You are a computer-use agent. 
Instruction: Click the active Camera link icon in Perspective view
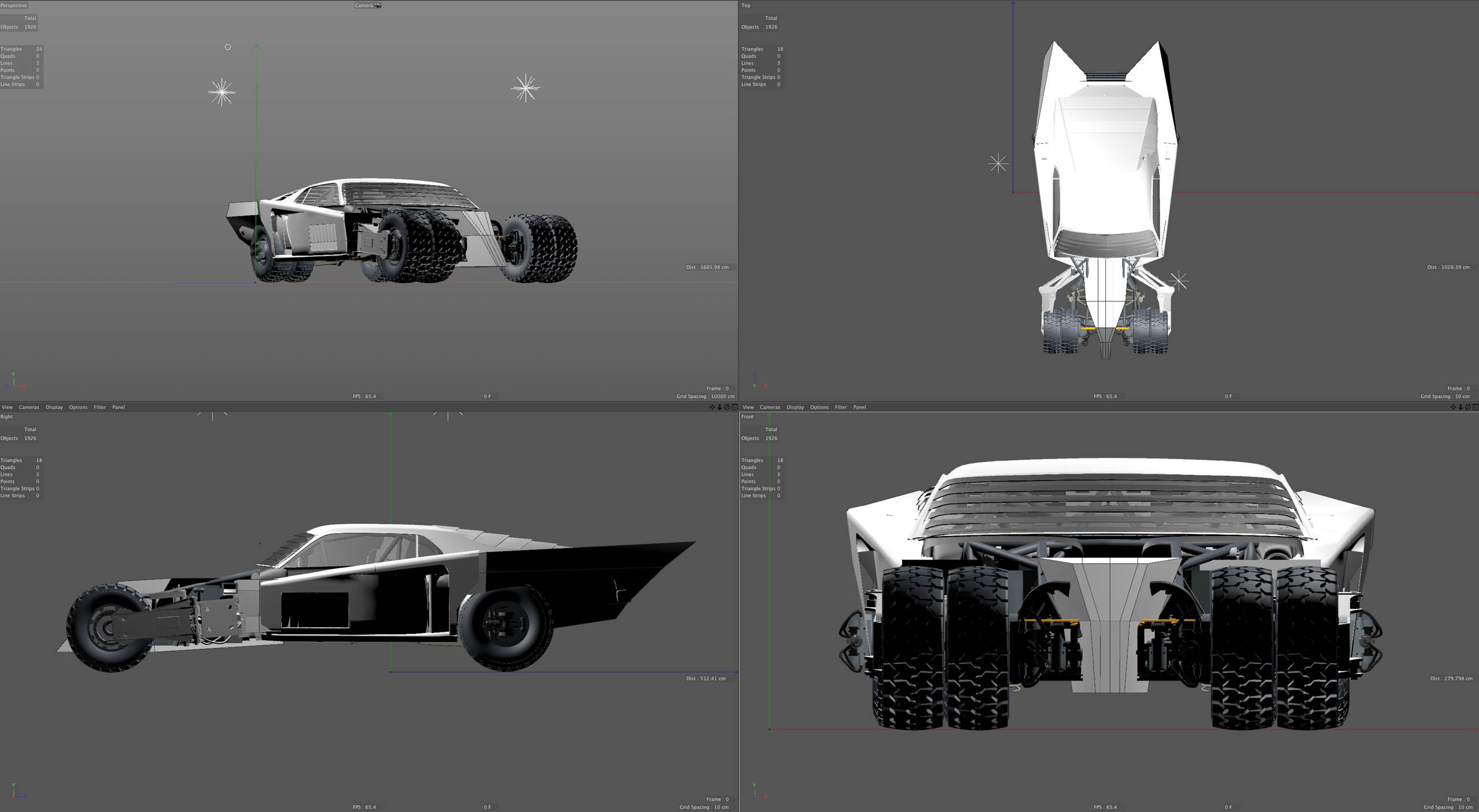(x=378, y=5)
